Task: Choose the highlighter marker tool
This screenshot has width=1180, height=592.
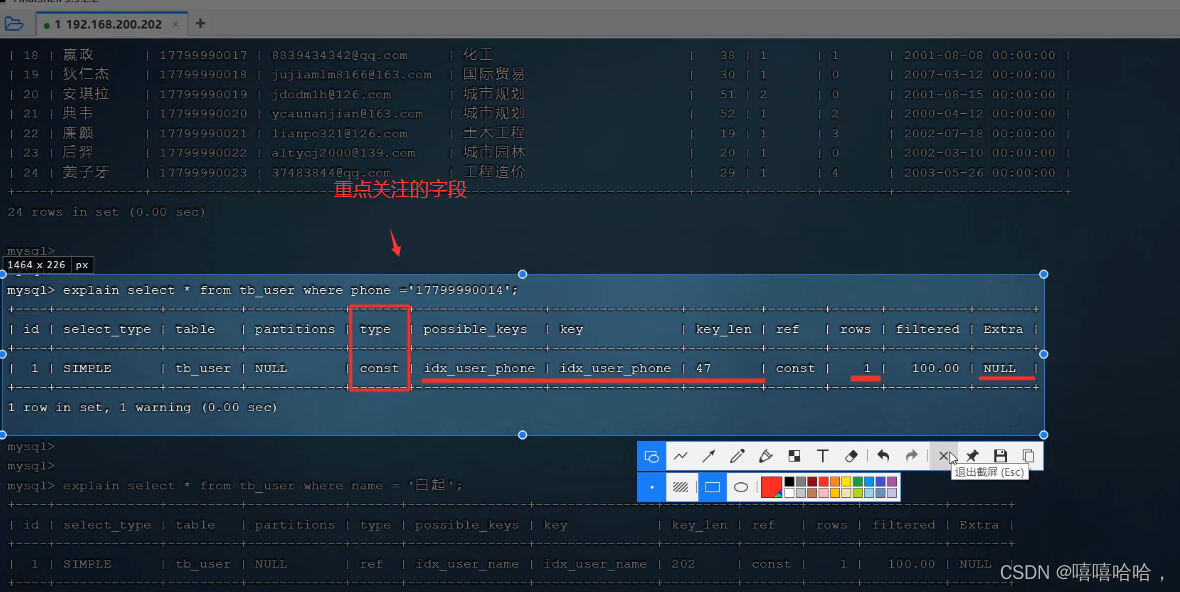Action: (x=767, y=457)
